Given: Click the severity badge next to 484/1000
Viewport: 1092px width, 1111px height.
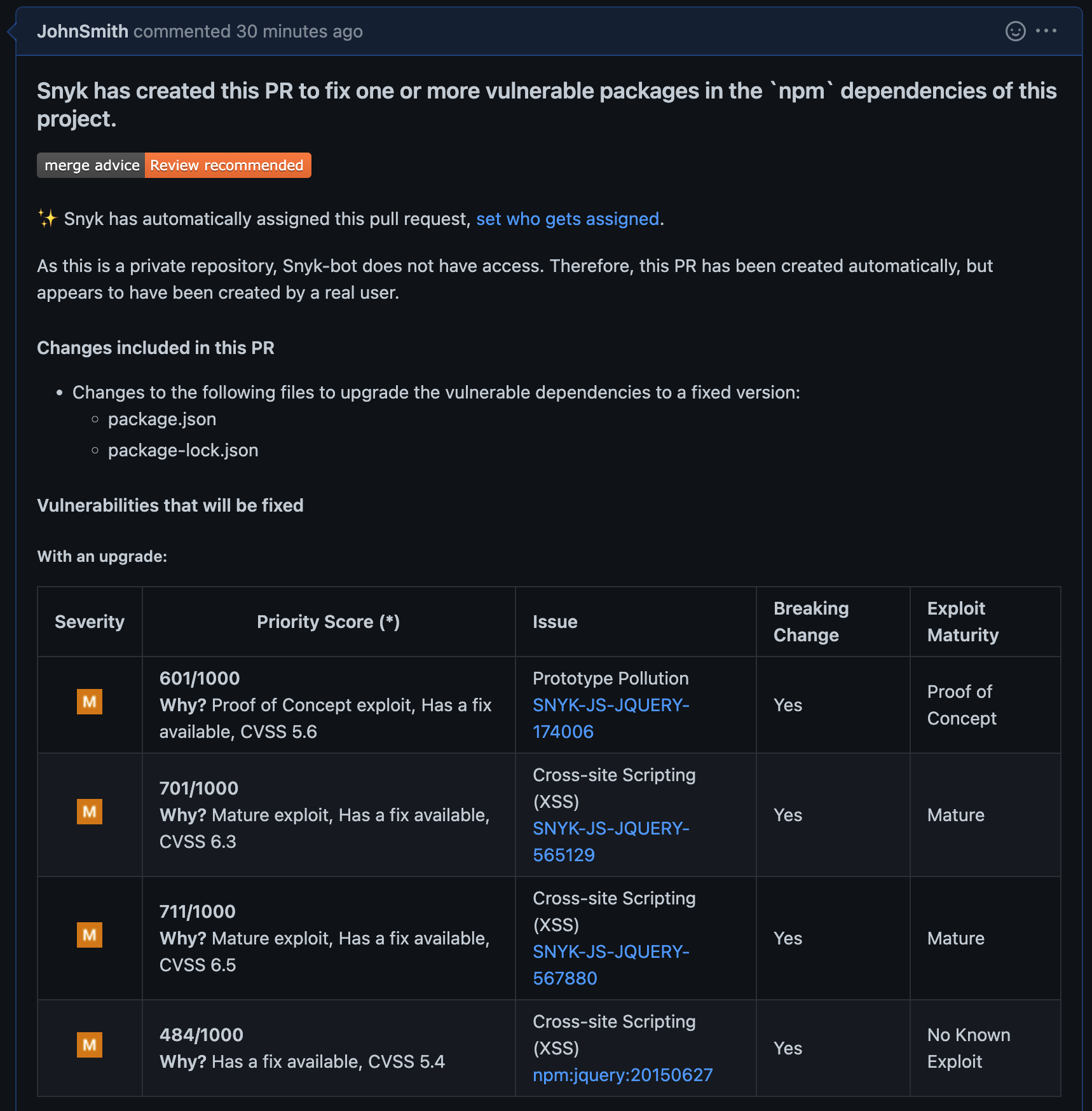Looking at the screenshot, I should 89,1045.
